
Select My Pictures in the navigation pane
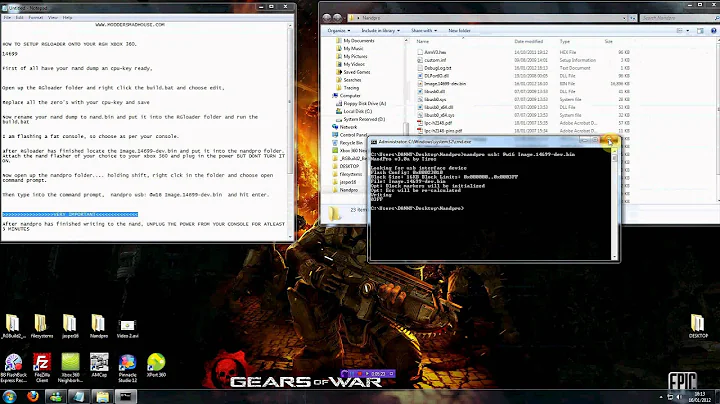click(x=355, y=56)
